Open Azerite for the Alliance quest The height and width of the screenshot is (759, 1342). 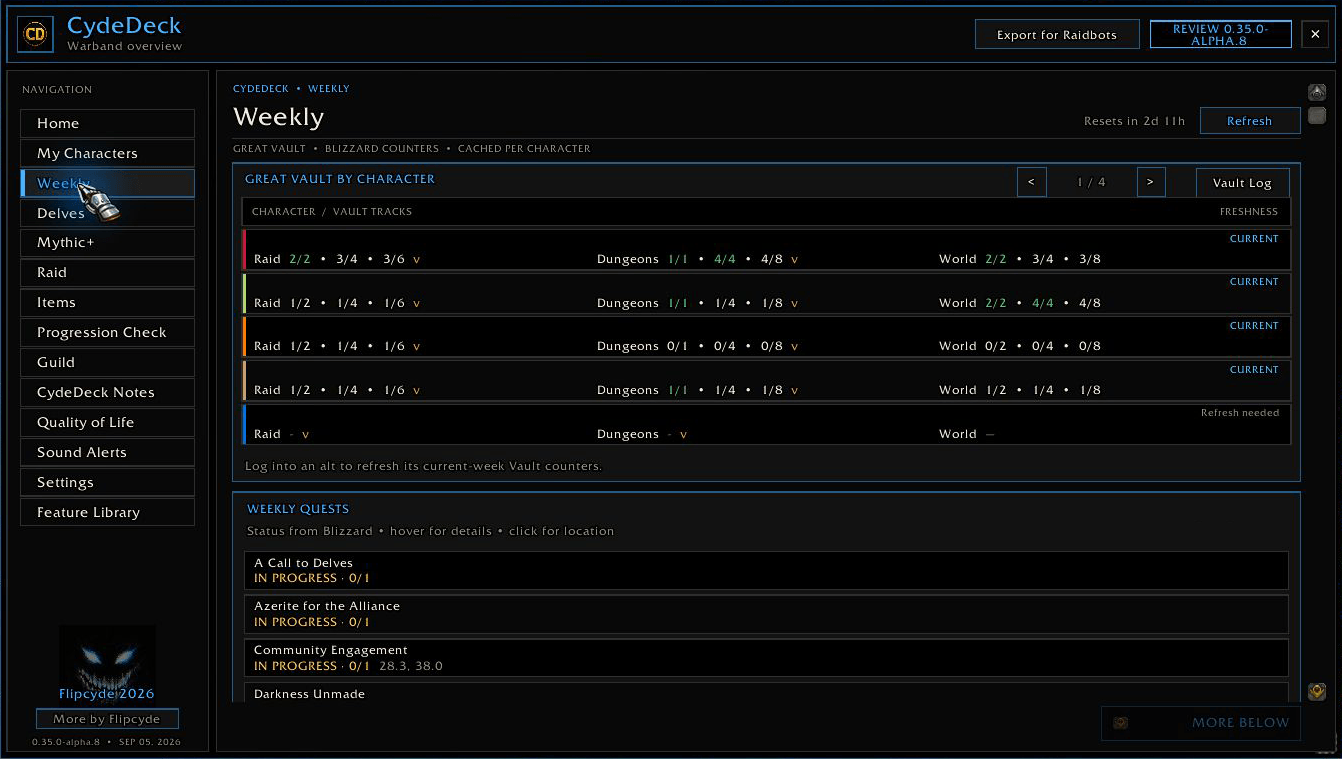coord(766,614)
